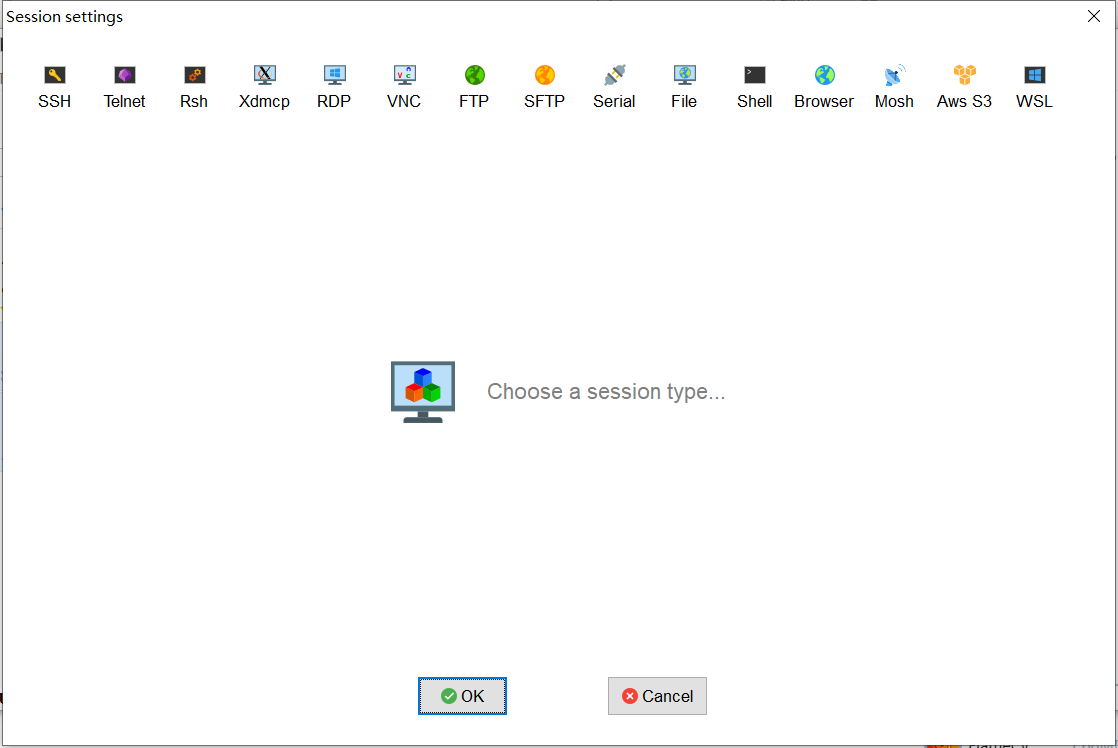This screenshot has height=748, width=1118.
Task: Select the Browser session type
Action: click(824, 87)
